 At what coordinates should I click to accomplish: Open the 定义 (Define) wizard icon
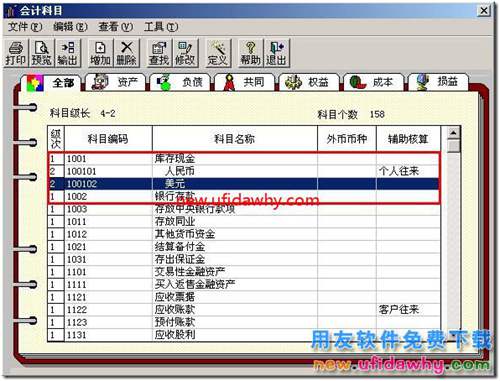pos(218,53)
